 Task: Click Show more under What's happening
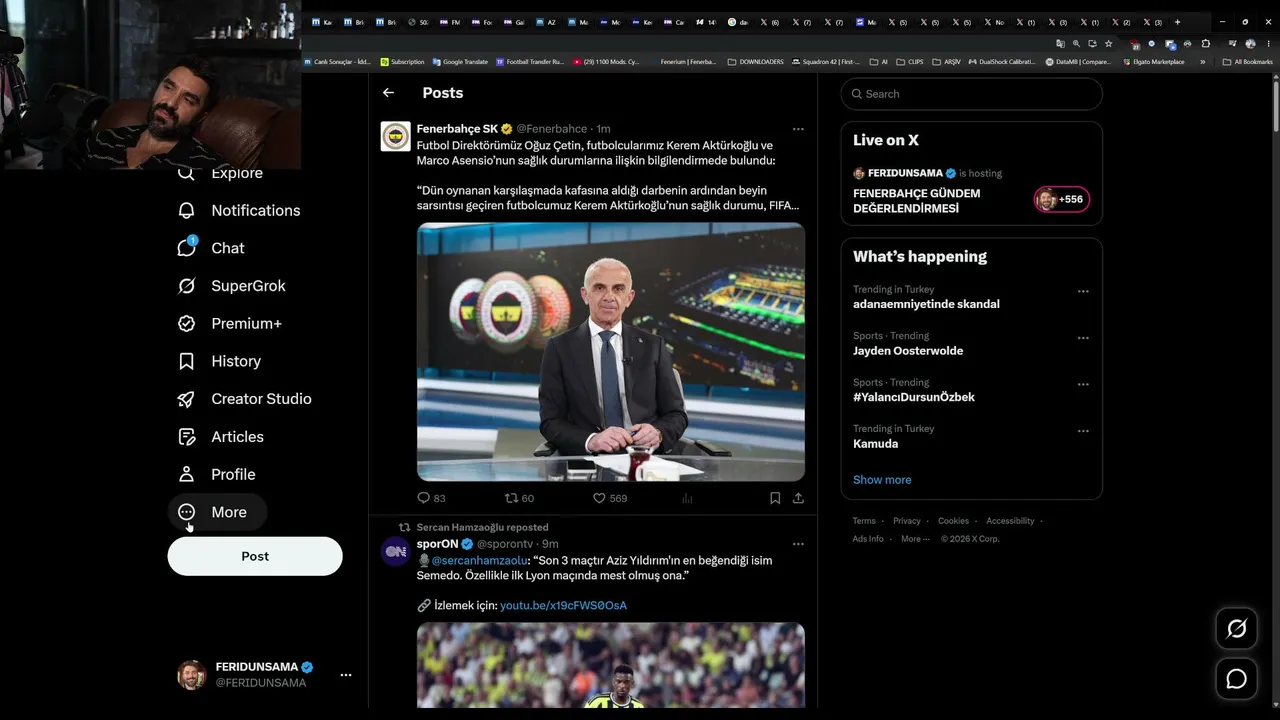coord(882,480)
